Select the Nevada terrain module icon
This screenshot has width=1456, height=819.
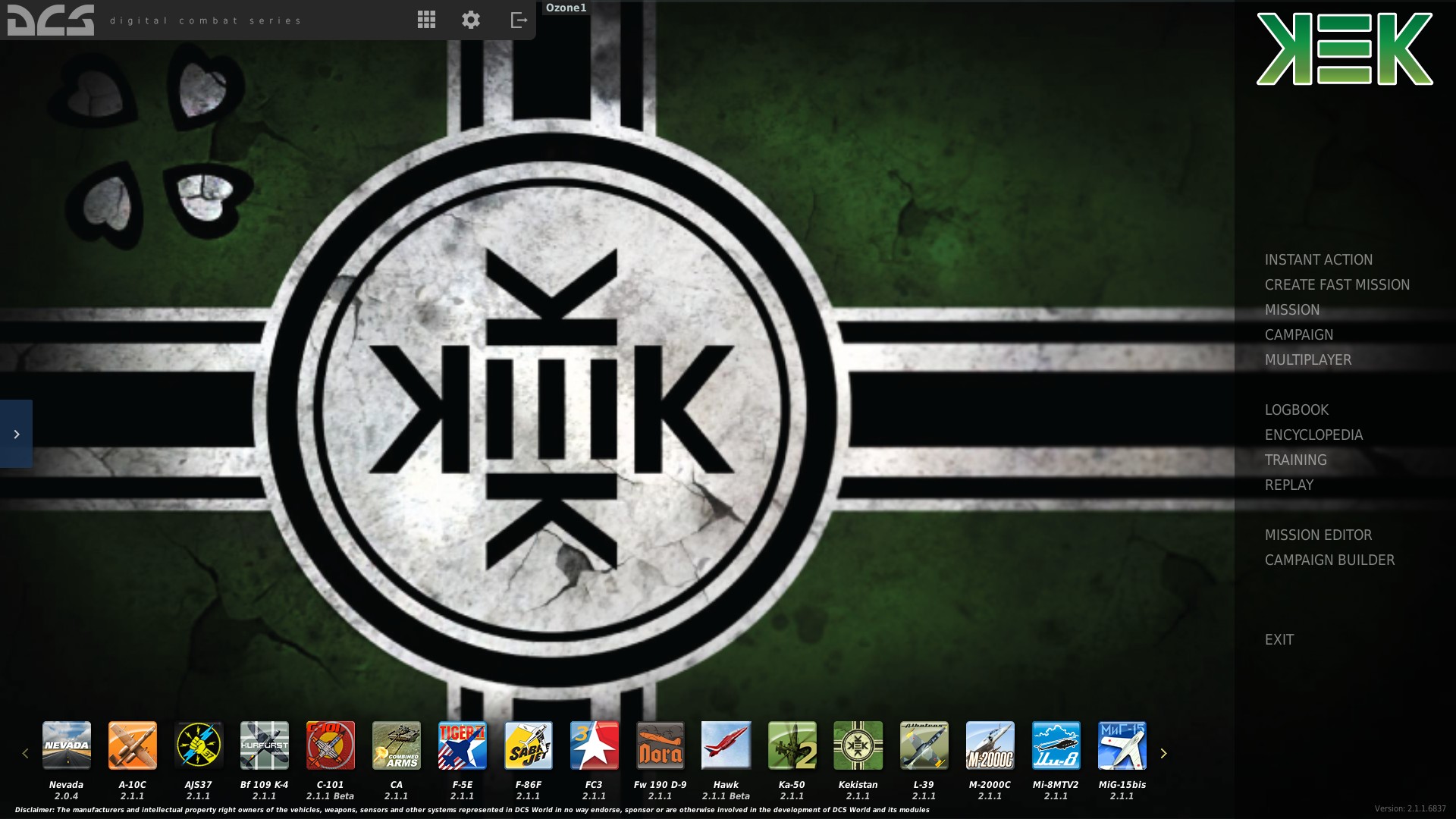67,745
